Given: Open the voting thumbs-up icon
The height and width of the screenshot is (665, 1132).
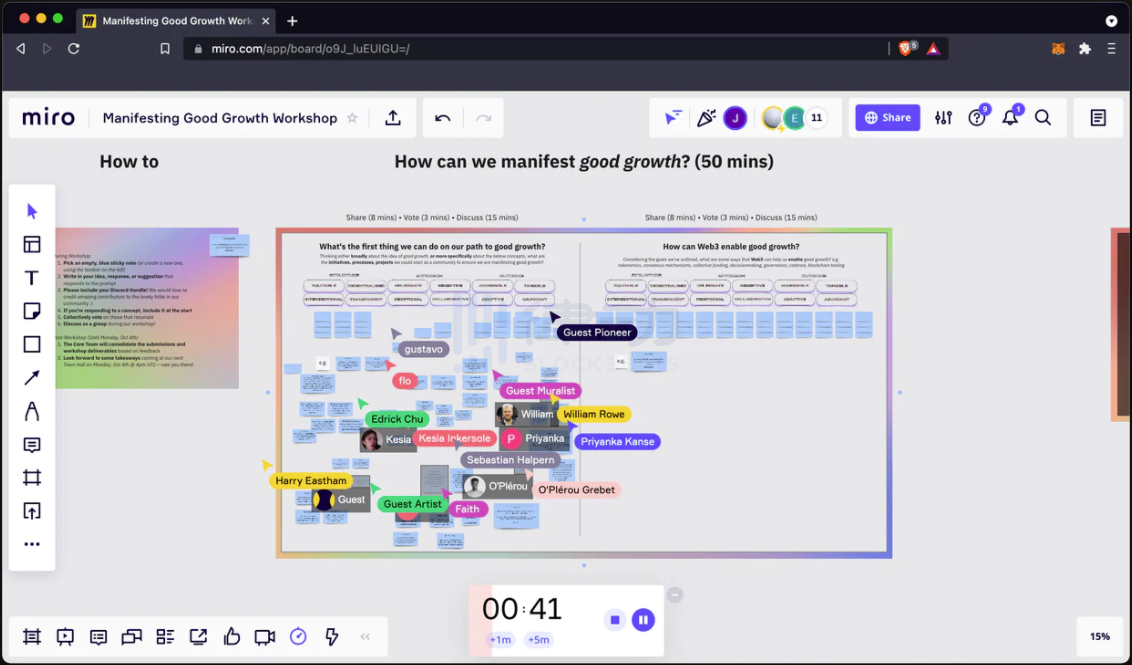Looking at the screenshot, I should pos(232,637).
